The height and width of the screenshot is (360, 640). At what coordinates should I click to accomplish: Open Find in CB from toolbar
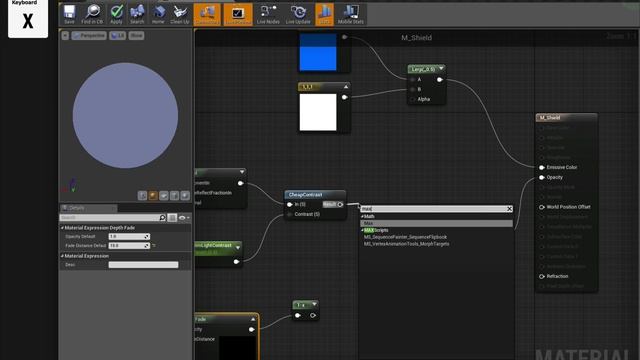pyautogui.click(x=92, y=14)
